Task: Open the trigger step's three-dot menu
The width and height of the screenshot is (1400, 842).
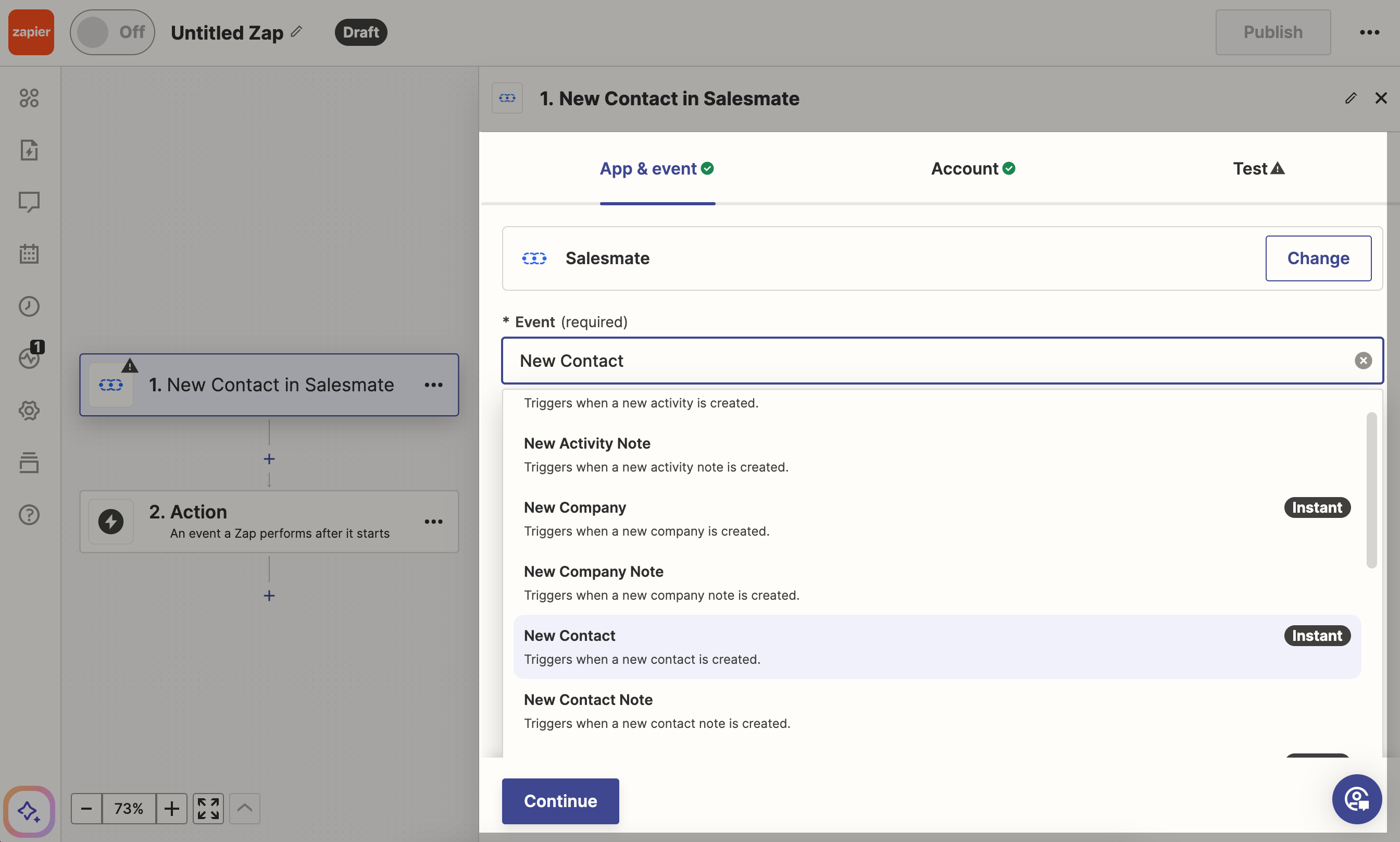Action: click(x=434, y=385)
